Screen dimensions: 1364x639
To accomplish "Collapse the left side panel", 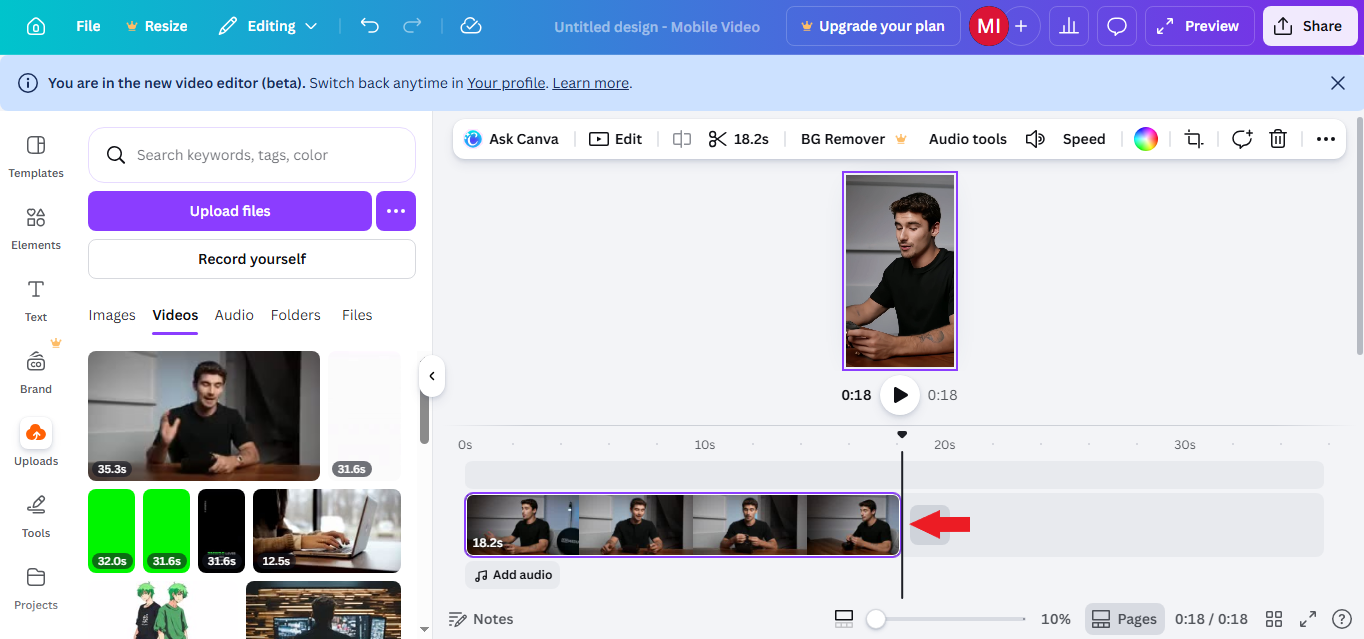I will coord(432,376).
